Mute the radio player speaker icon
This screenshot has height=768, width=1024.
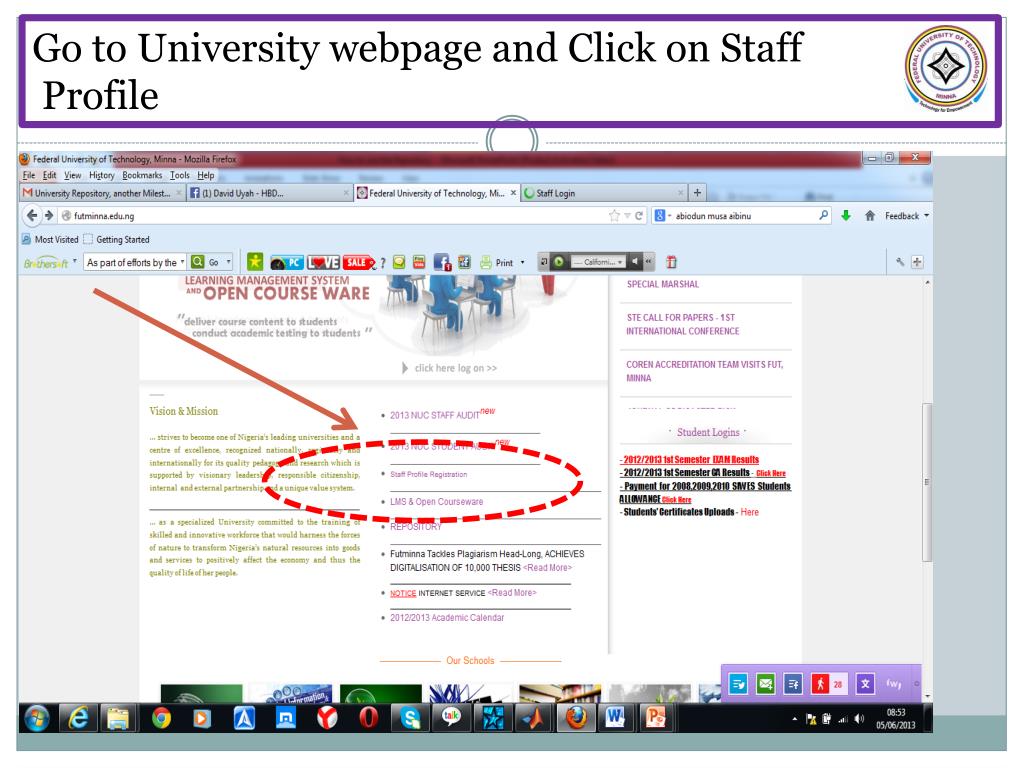[635, 262]
